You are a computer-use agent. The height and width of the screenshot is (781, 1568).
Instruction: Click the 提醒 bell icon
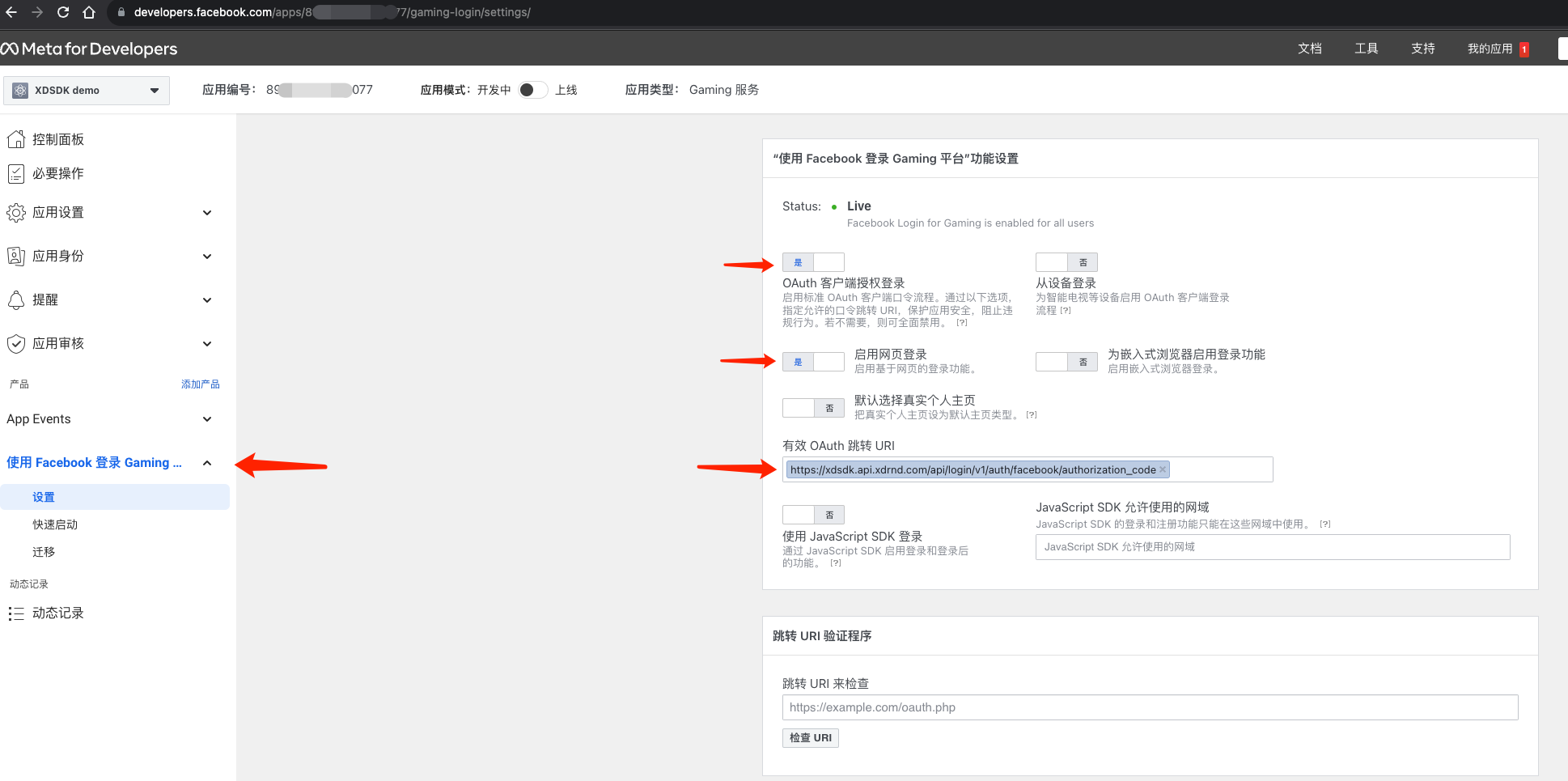click(x=16, y=299)
